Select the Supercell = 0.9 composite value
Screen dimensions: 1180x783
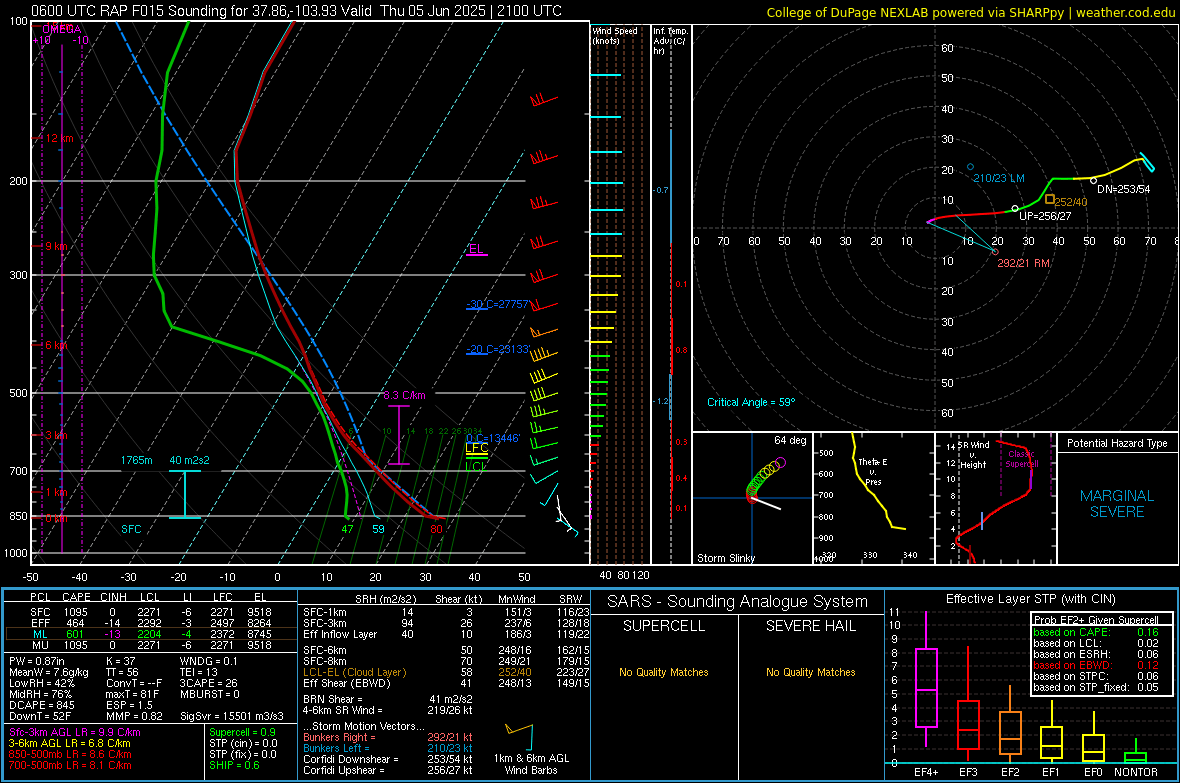[242, 732]
